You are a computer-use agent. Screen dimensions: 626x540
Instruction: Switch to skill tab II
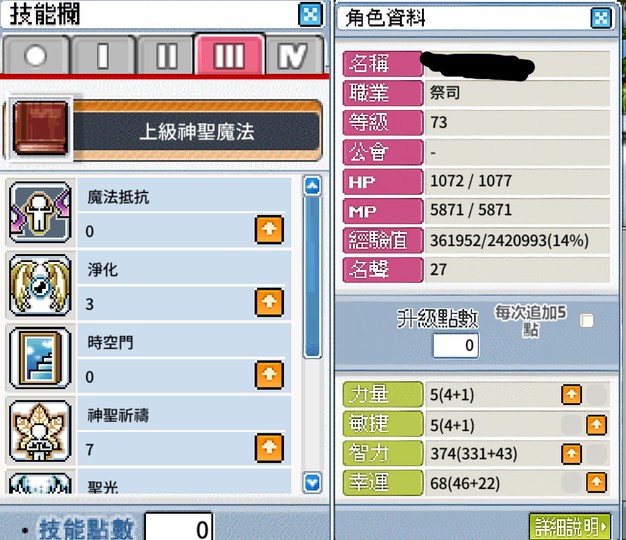[x=166, y=55]
